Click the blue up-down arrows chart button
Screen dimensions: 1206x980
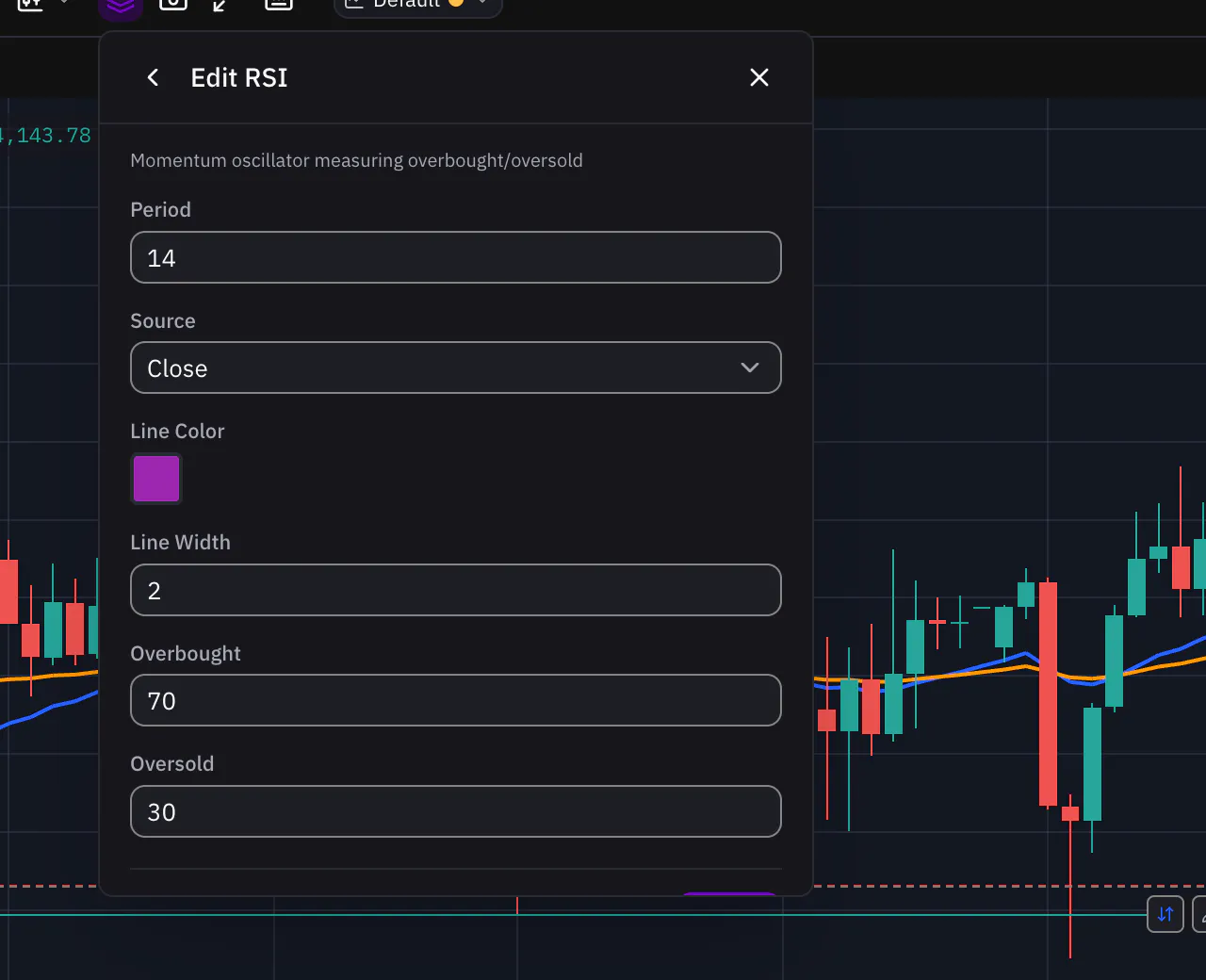coord(1165,913)
